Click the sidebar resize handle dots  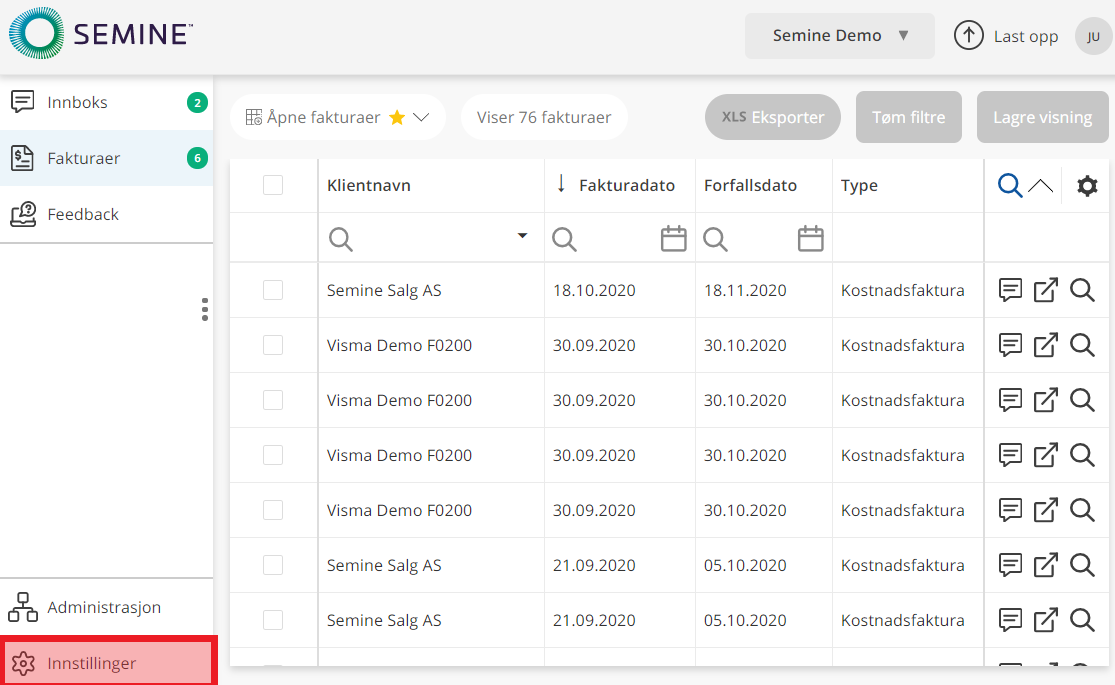(205, 309)
